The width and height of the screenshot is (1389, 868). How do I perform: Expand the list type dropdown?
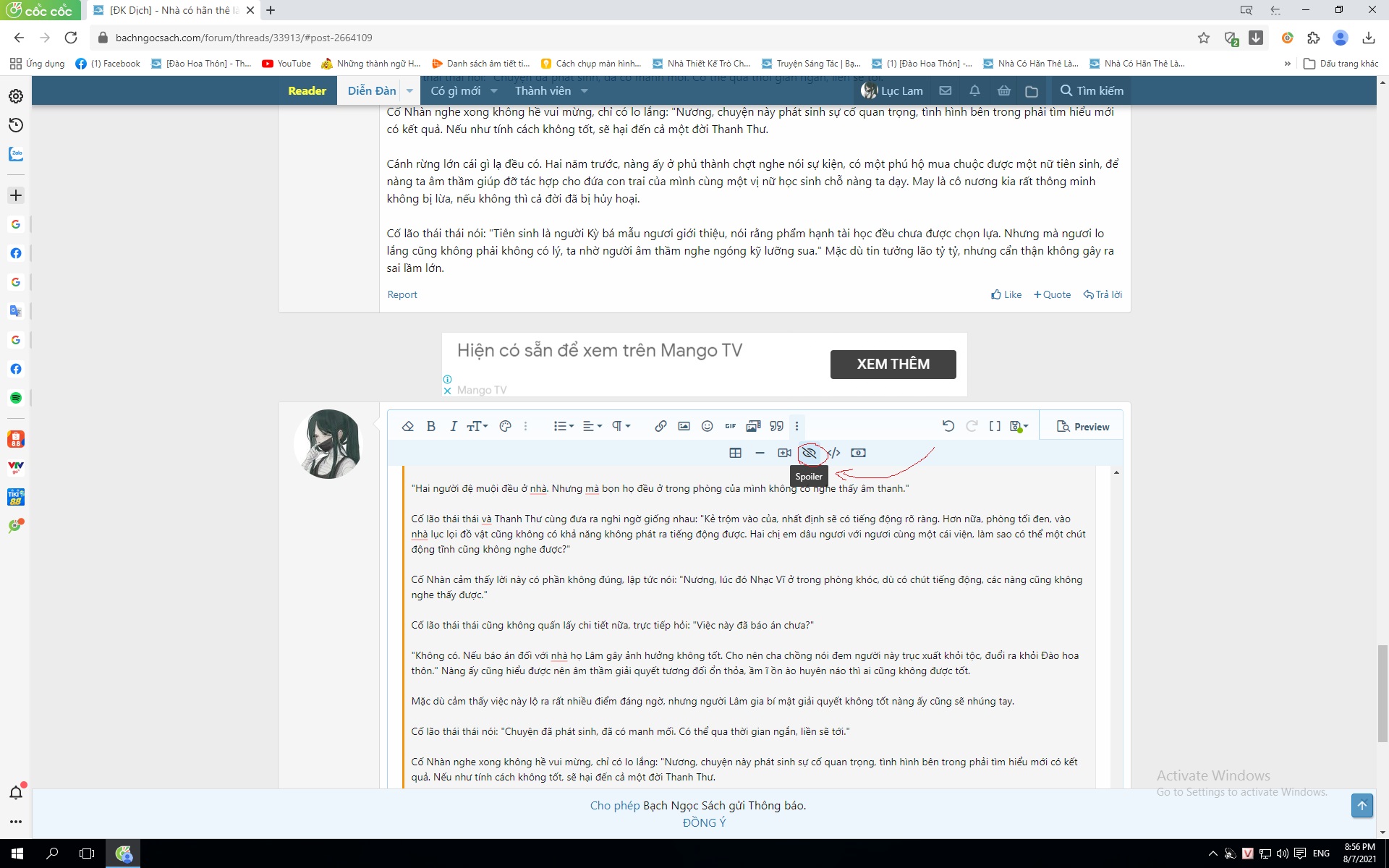564,426
